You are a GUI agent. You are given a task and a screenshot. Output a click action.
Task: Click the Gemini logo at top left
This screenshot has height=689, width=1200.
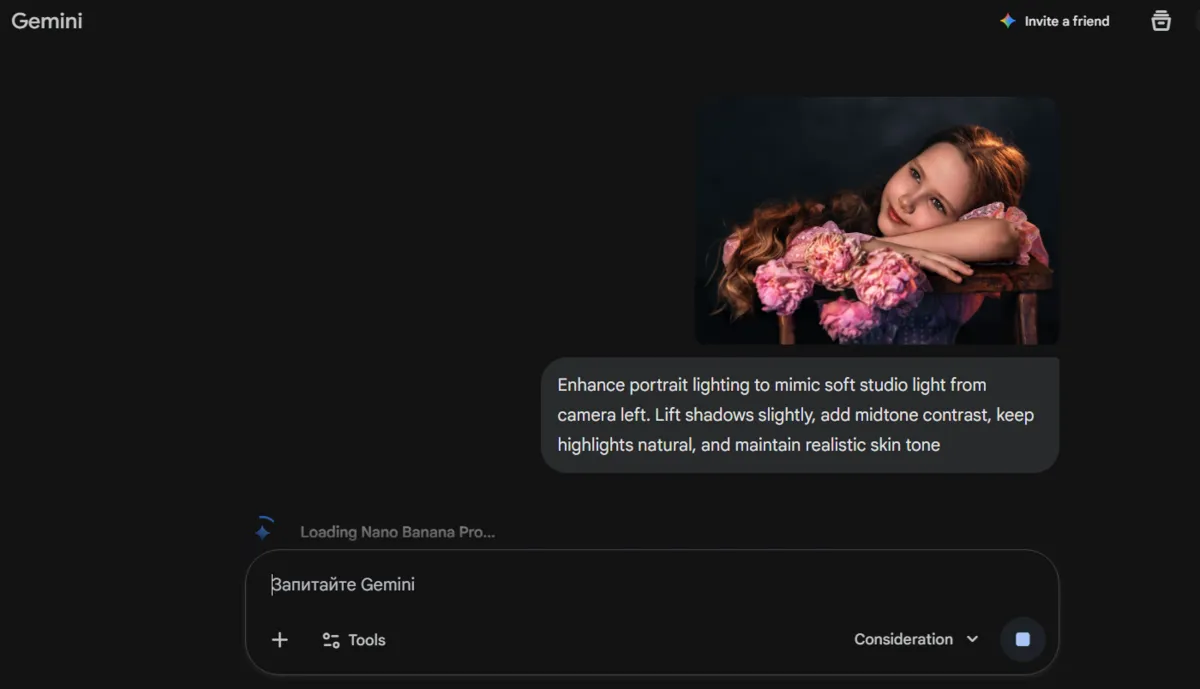(46, 20)
